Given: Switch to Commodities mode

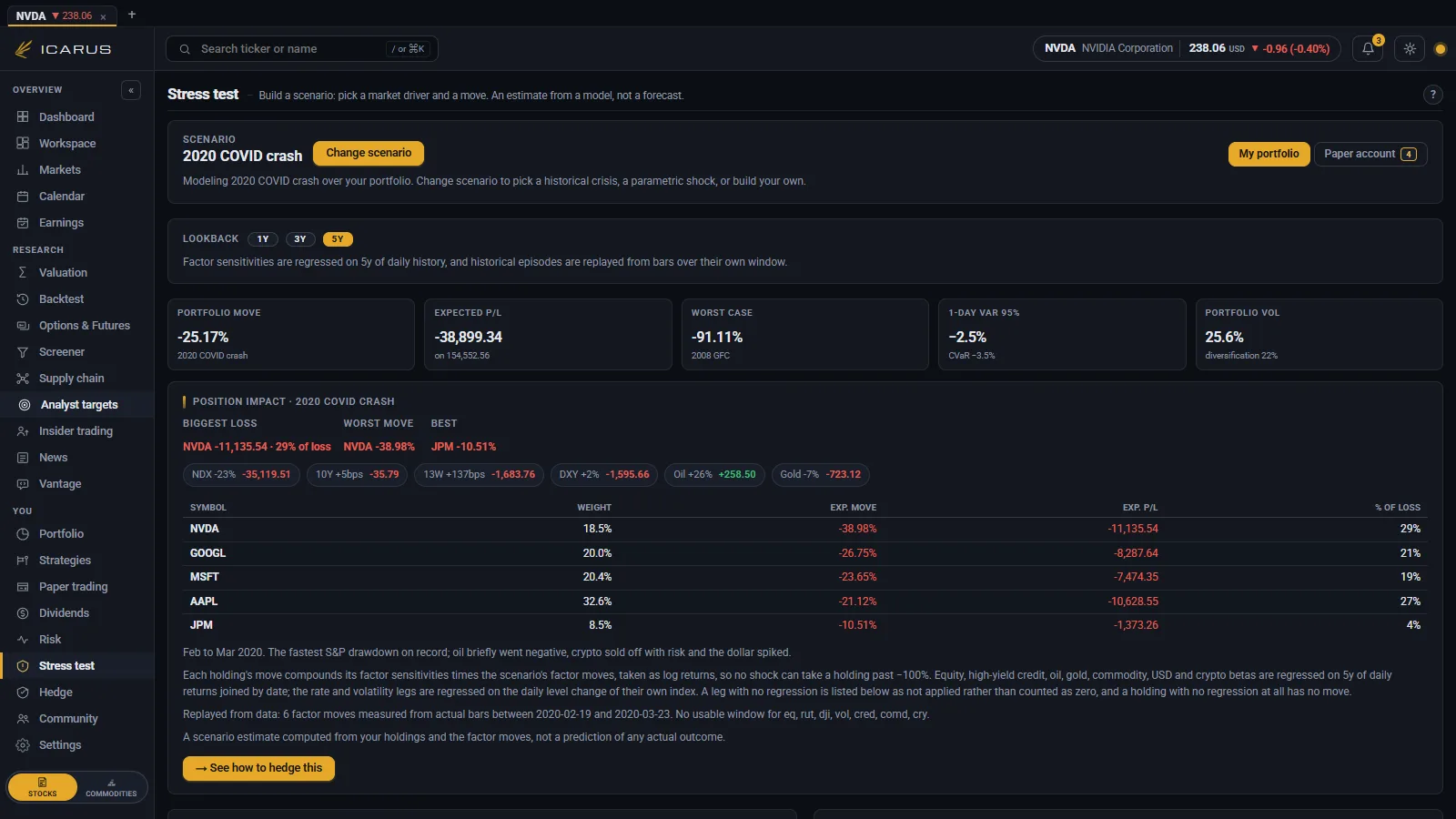Looking at the screenshot, I should (111, 787).
